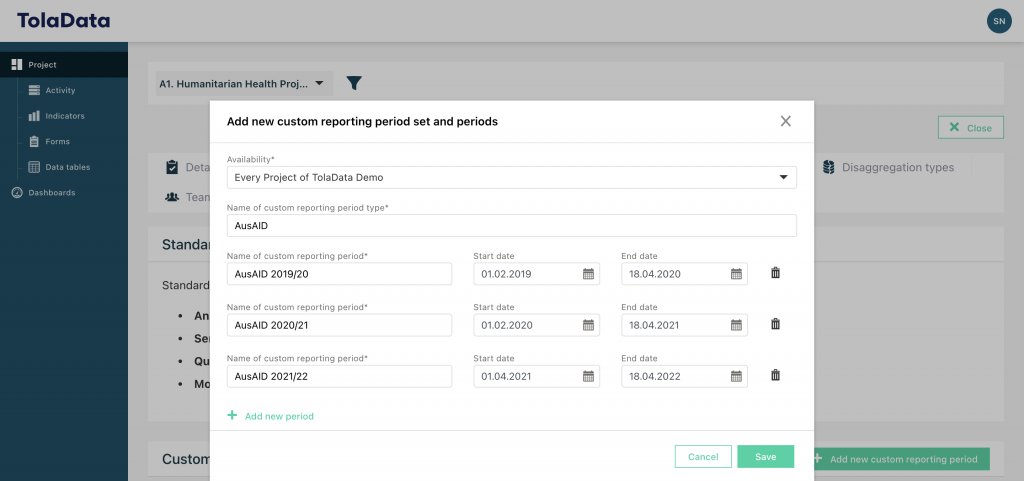Click the start date field 01.04.2021
The width and height of the screenshot is (1024, 481).
(x=536, y=376)
